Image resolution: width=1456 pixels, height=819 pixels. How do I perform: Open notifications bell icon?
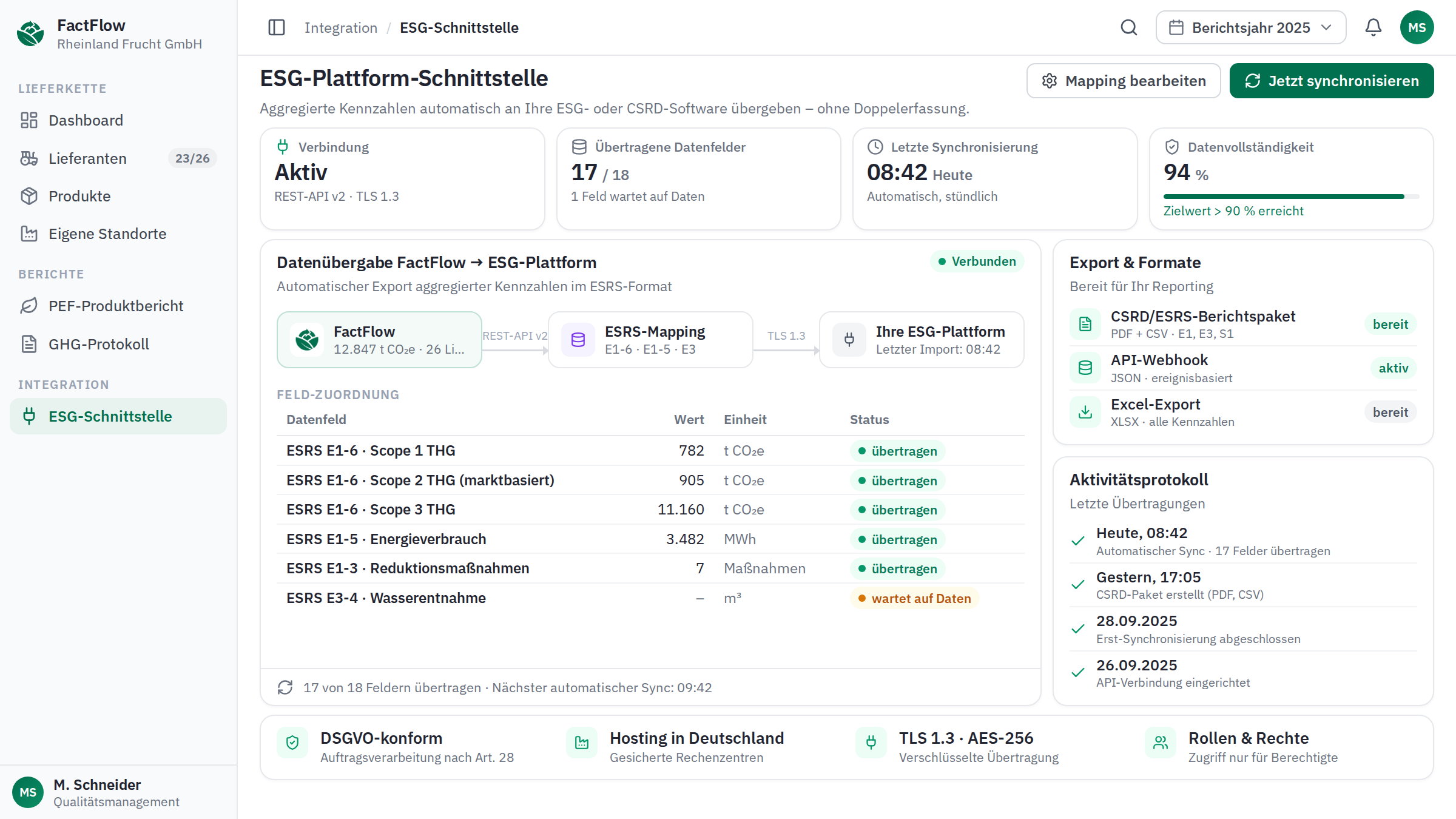point(1373,27)
